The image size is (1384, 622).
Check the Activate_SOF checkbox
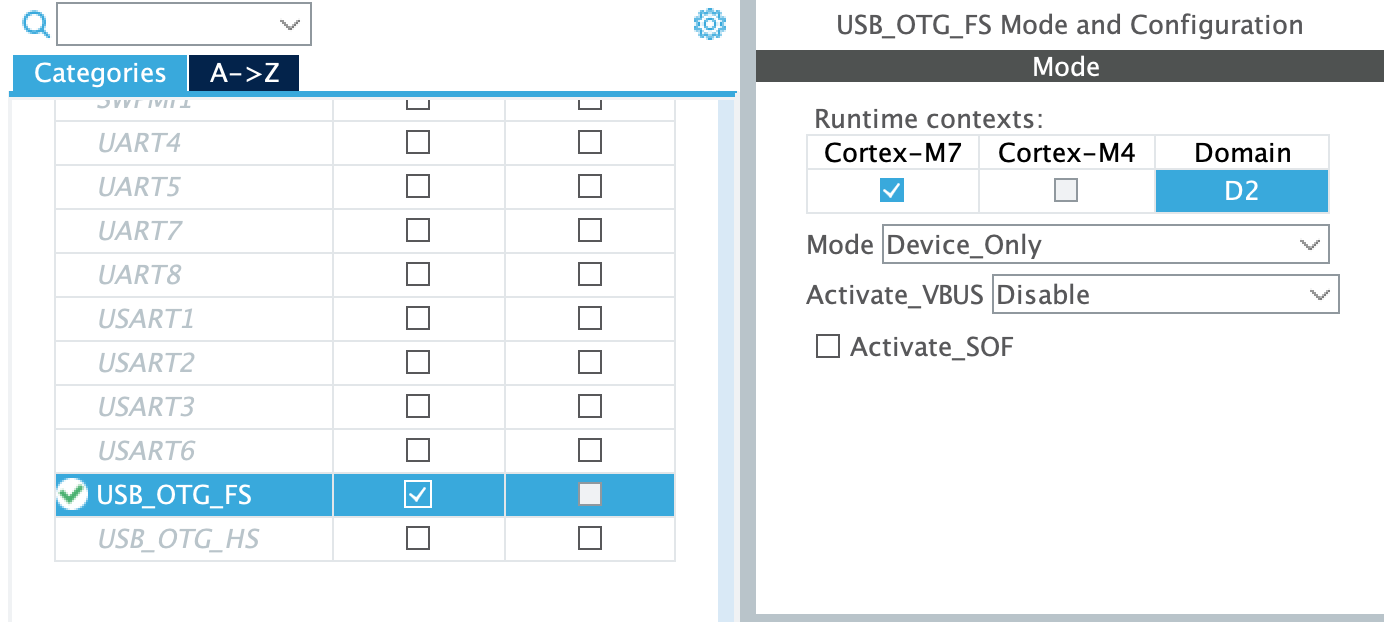(827, 346)
